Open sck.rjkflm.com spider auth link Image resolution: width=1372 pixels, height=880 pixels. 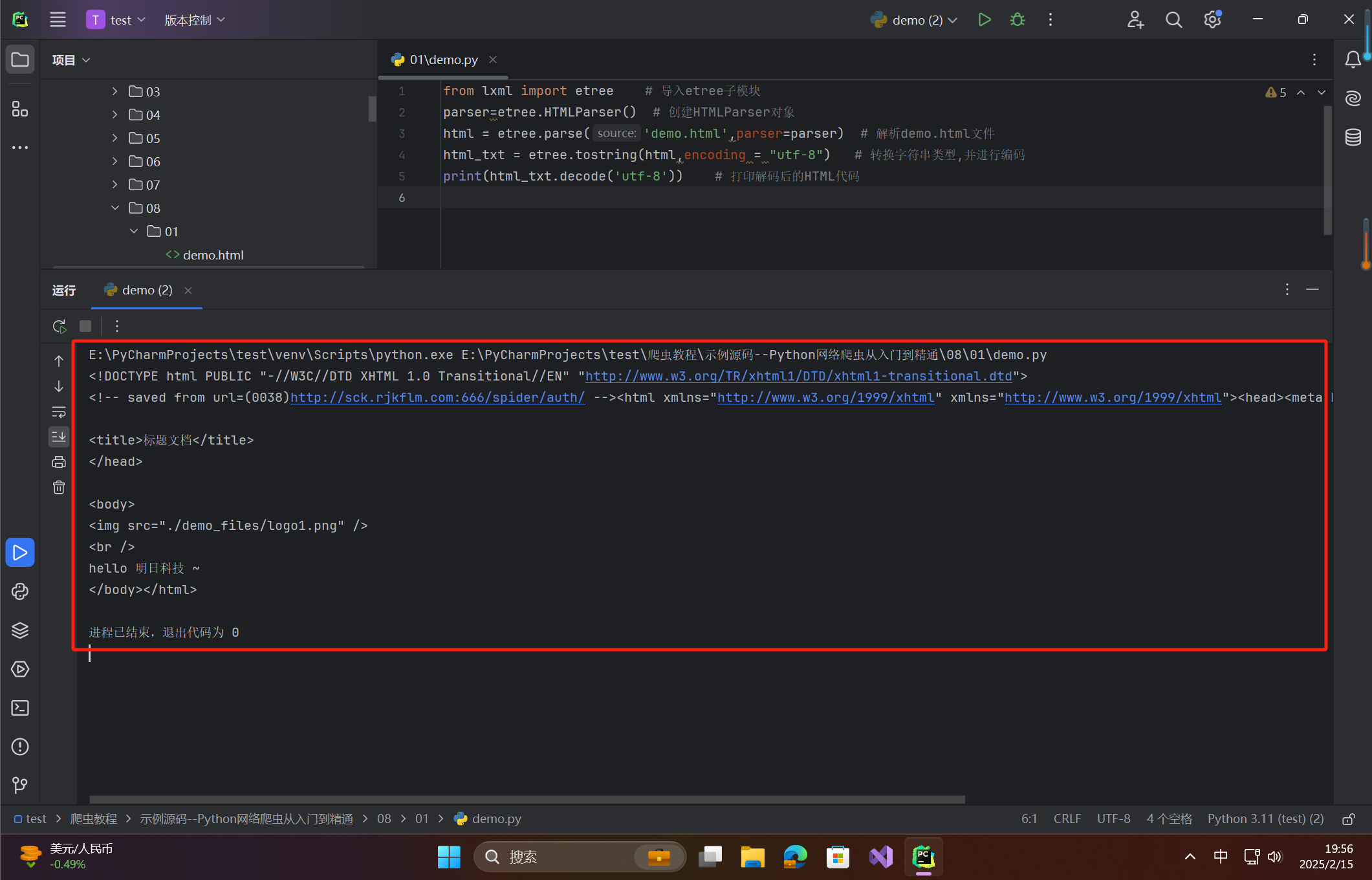437,398
